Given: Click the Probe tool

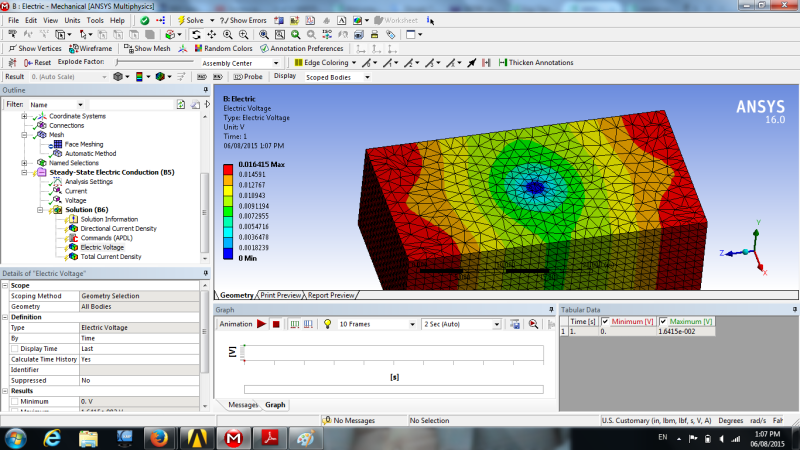Looking at the screenshot, I should coord(248,77).
